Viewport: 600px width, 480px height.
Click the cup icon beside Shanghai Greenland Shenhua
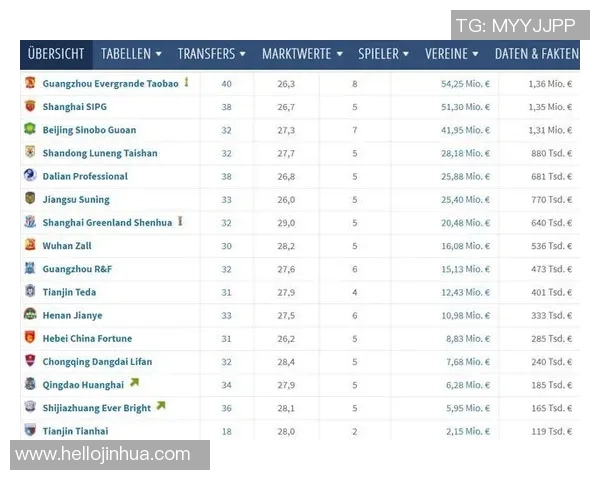[x=180, y=221]
